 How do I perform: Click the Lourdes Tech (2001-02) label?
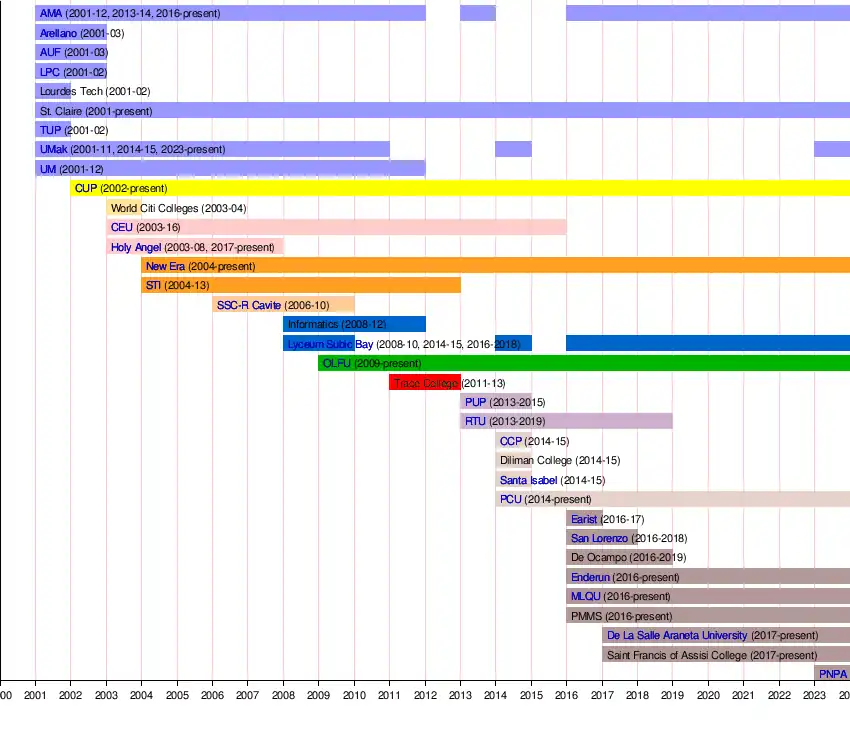click(95, 91)
